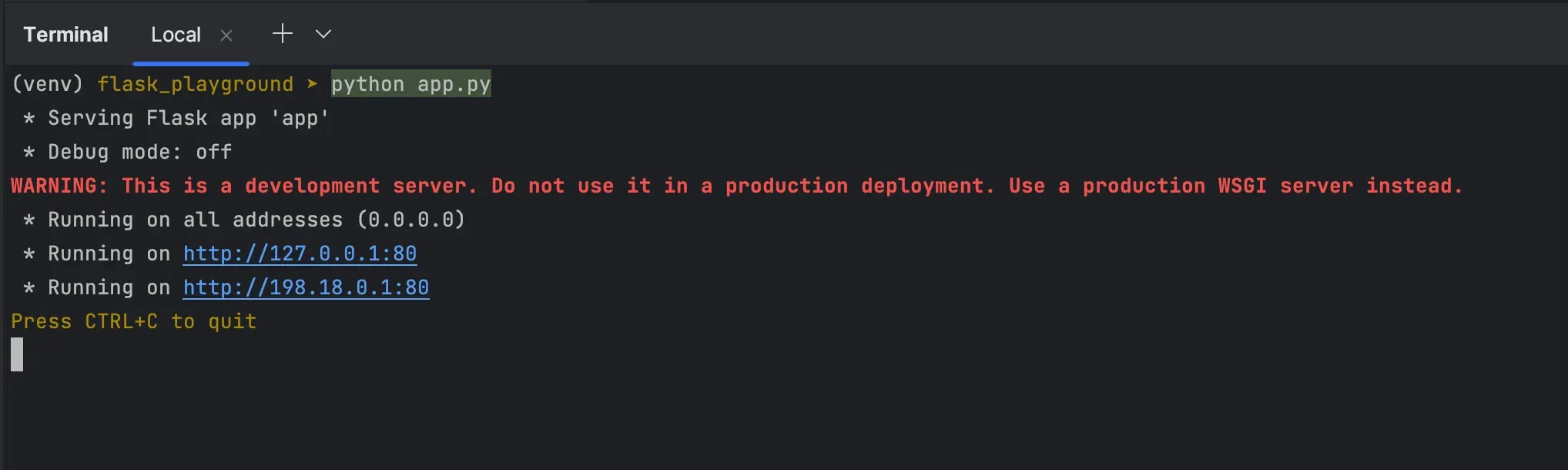Click the (0.0.0.0) address text
This screenshot has height=470, width=1568.
[x=410, y=220]
